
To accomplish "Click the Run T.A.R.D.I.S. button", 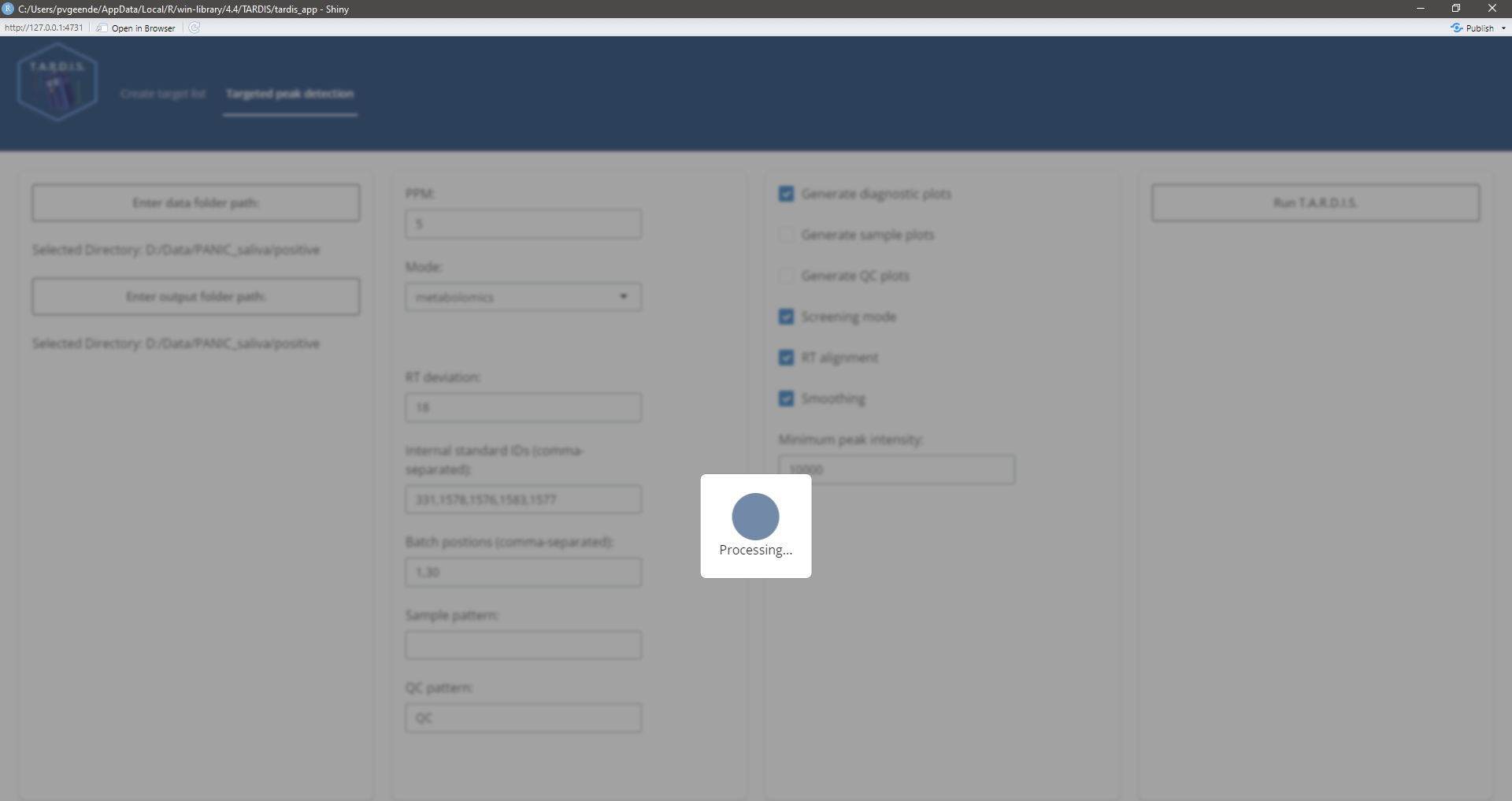I will click(1315, 203).
